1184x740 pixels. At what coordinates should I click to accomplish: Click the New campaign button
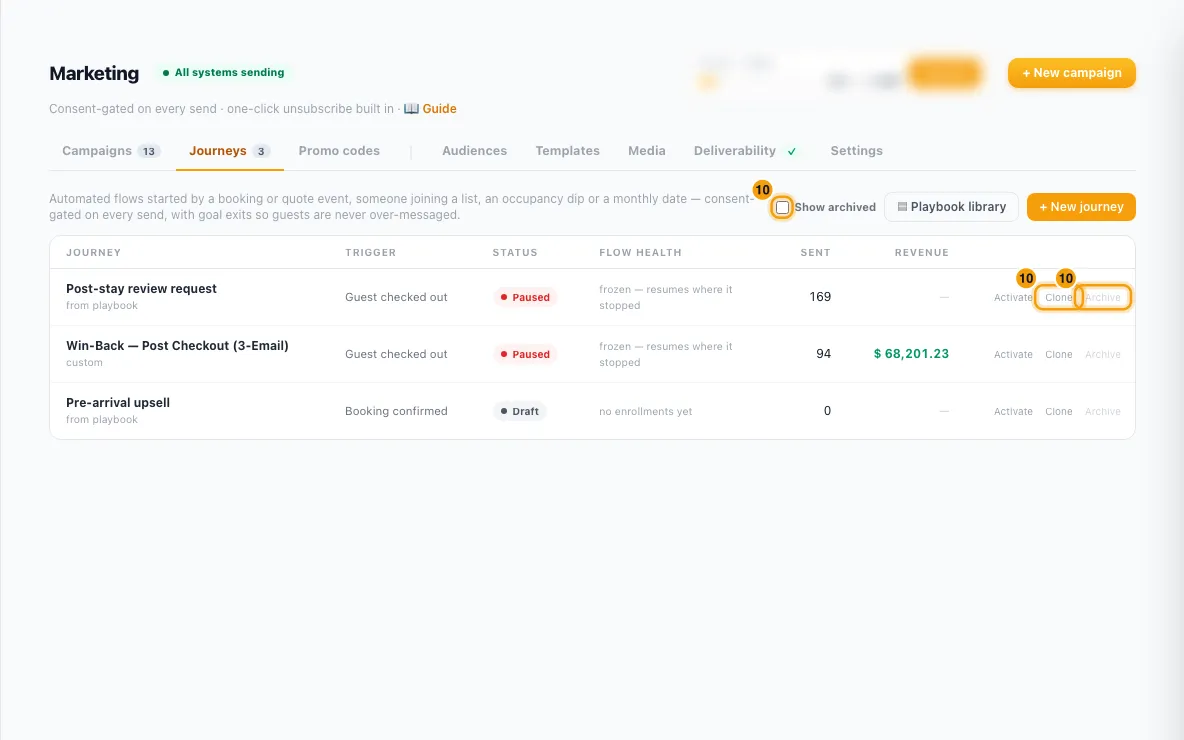coord(1071,73)
